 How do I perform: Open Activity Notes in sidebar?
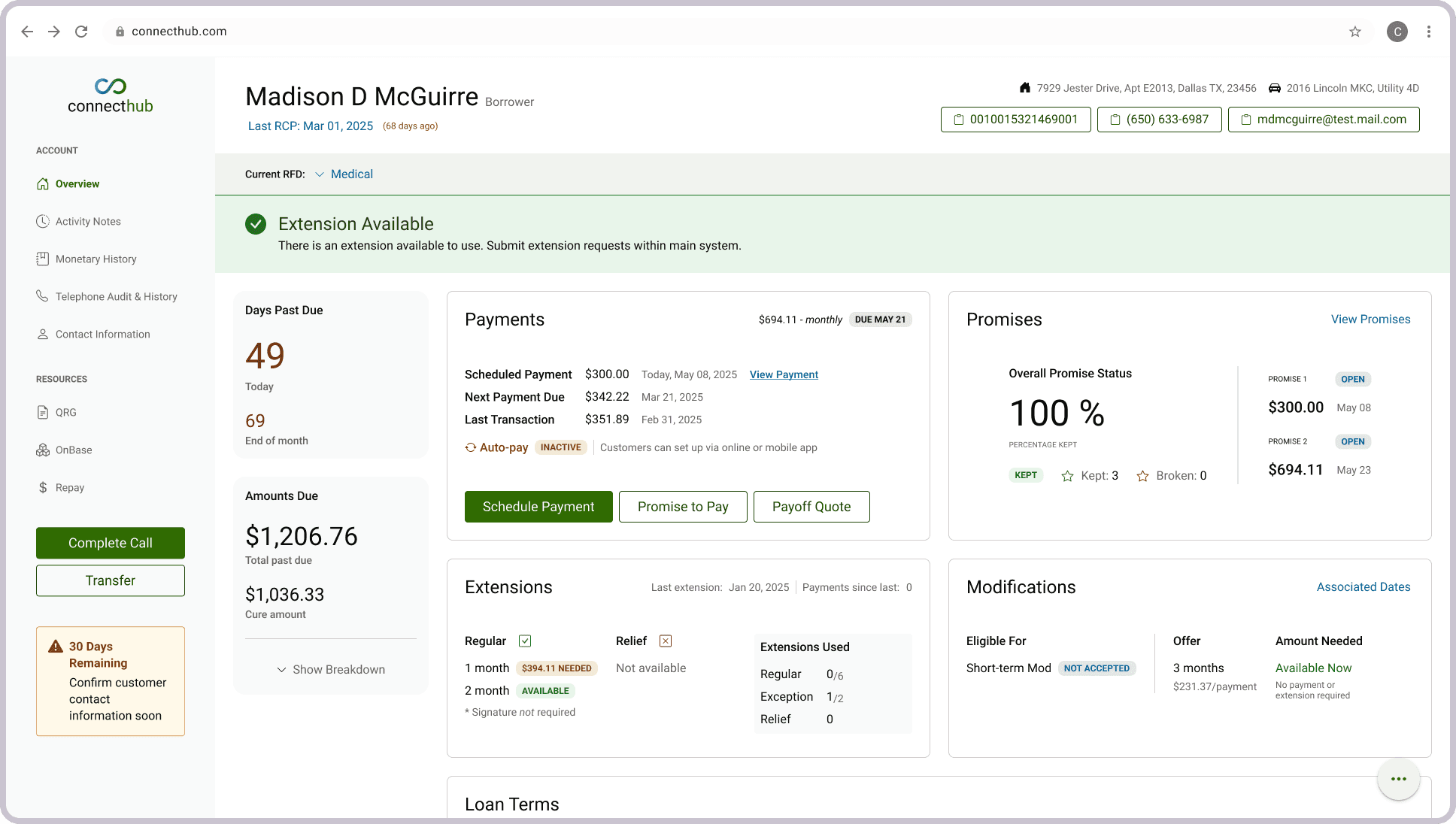coord(88,222)
